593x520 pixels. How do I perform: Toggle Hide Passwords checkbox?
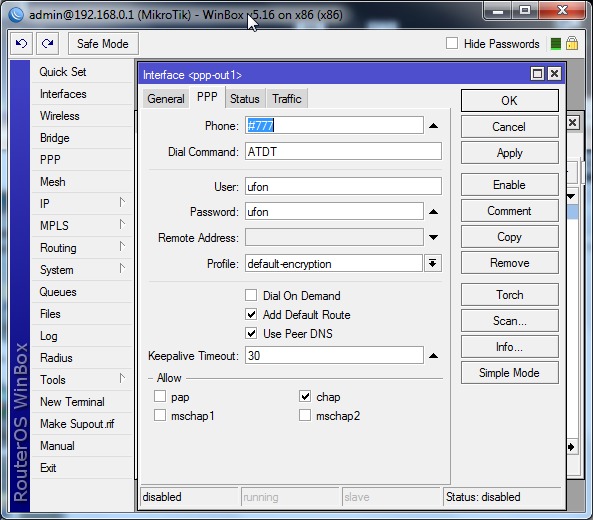pos(452,43)
